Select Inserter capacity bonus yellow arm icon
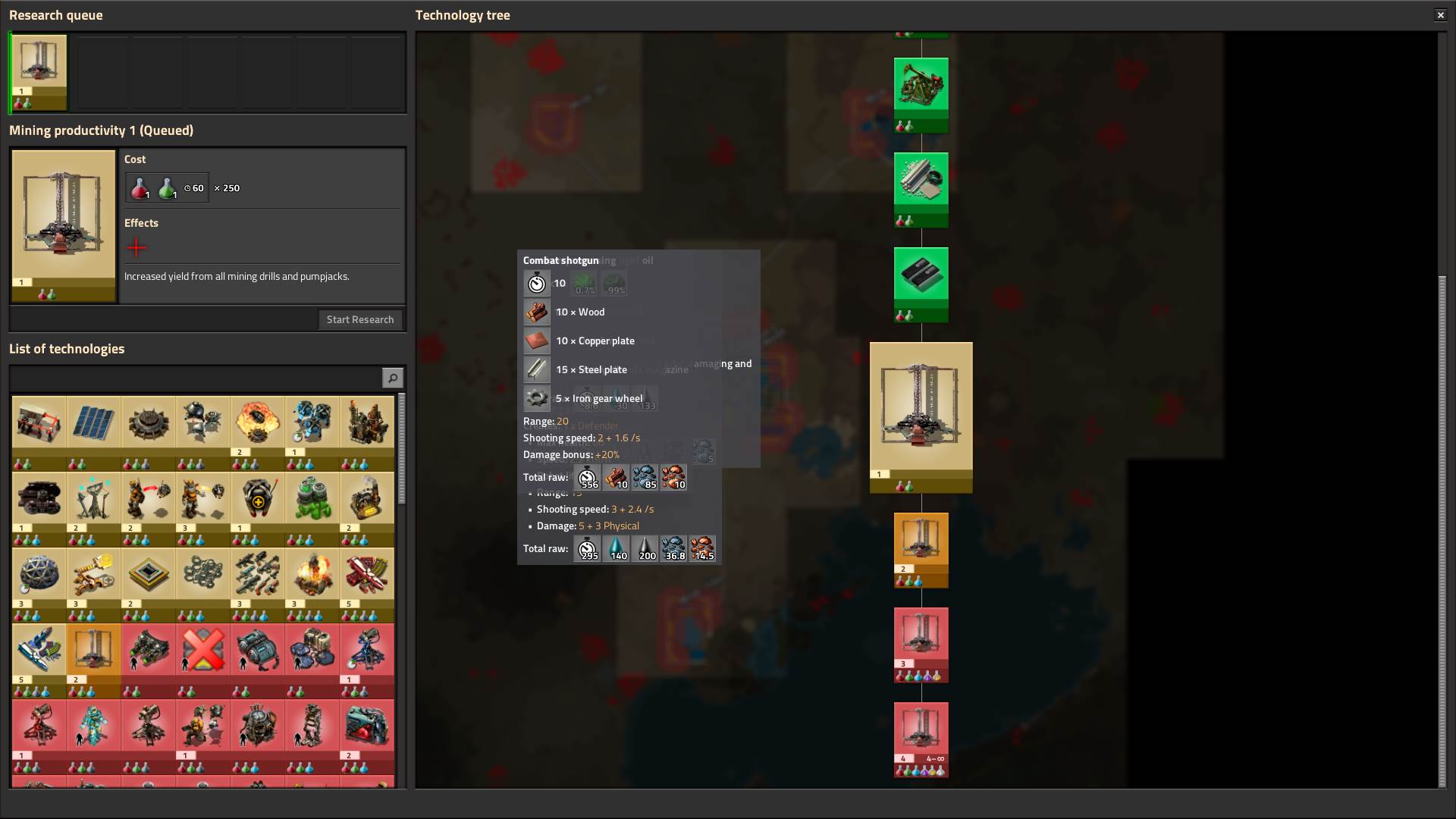Viewport: 1456px width, 819px height. (x=94, y=584)
